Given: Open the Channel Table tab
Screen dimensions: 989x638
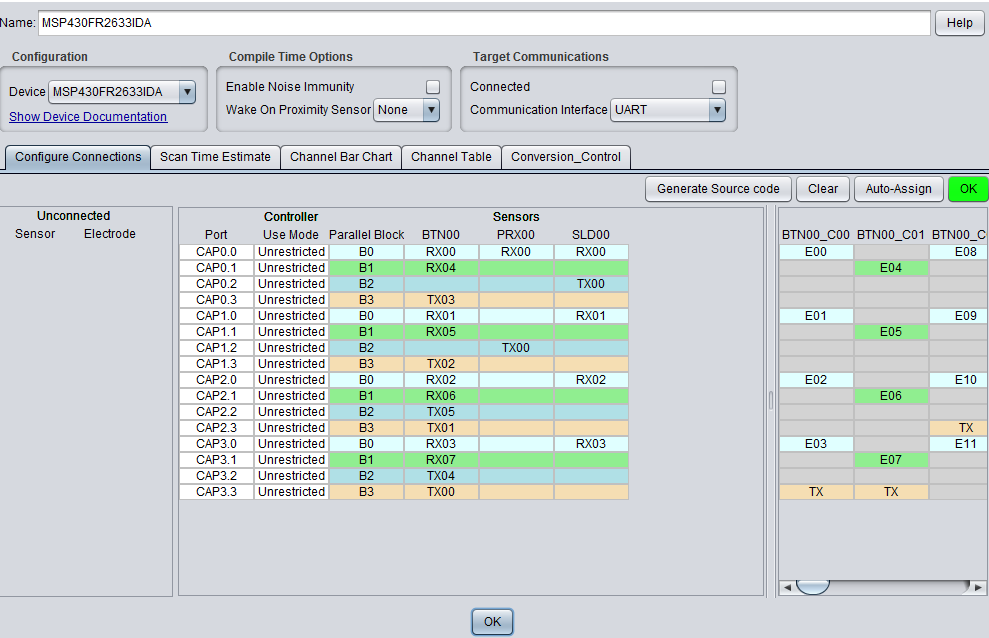Looking at the screenshot, I should point(451,157).
